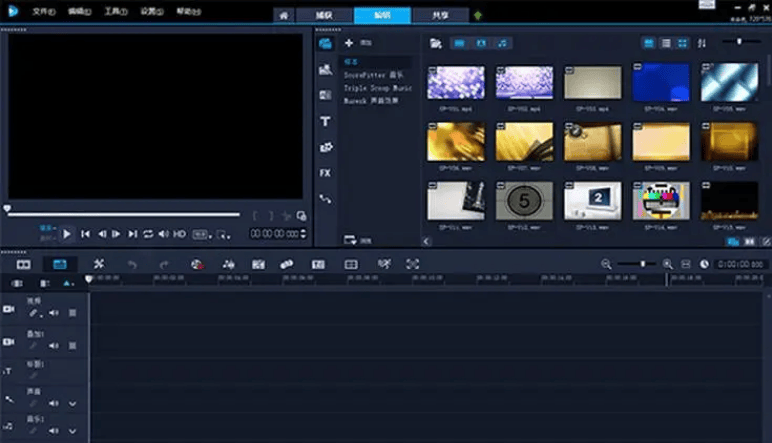This screenshot has height=443, width=772.
Task: Mute the video track speaker icon
Action: (x=54, y=313)
